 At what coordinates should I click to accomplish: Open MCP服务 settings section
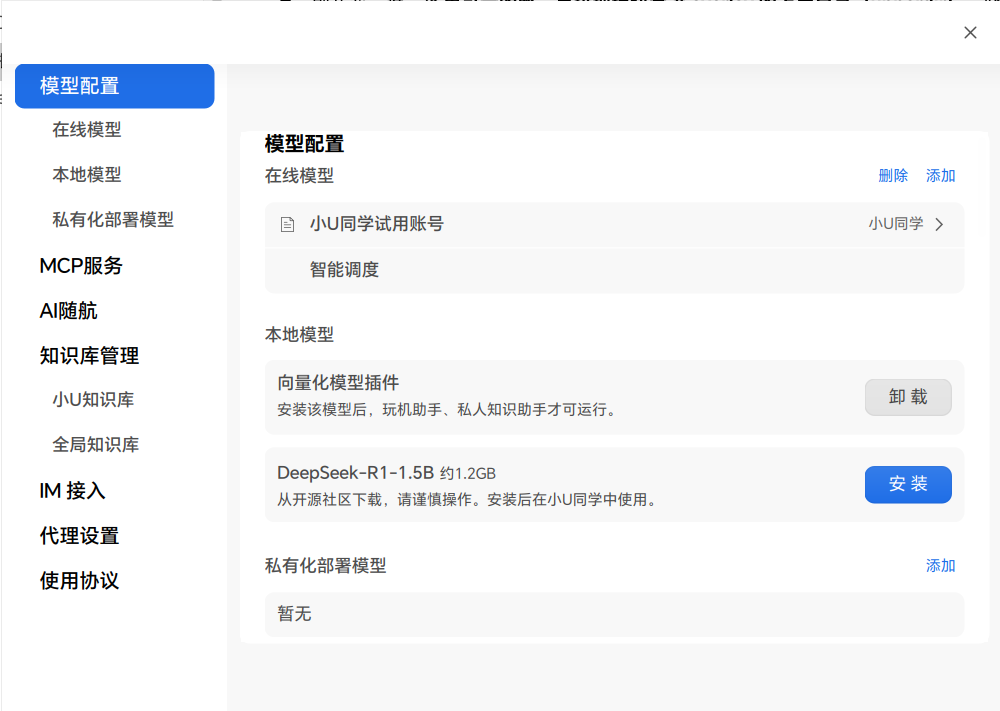coord(81,266)
